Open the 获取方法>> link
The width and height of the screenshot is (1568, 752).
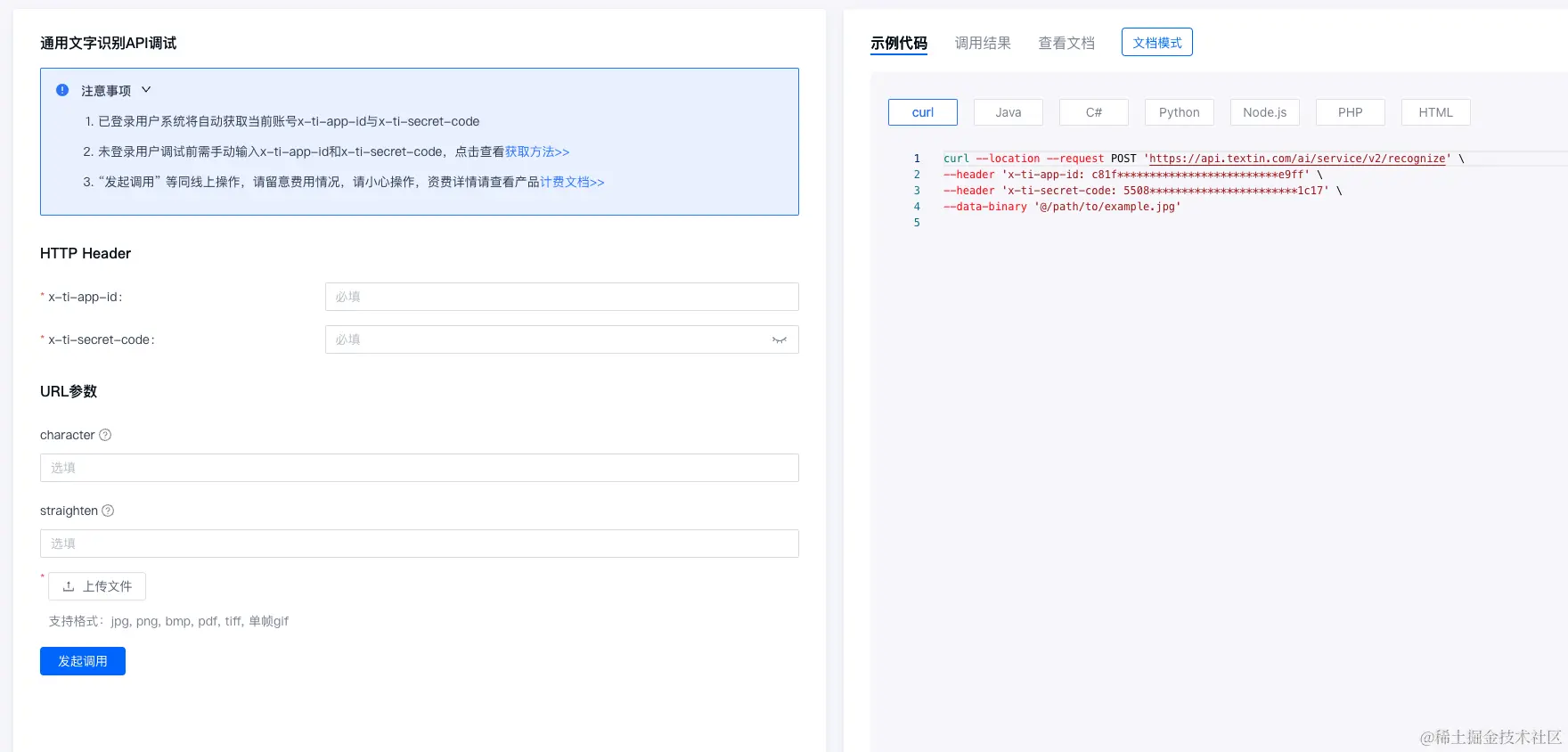[537, 151]
